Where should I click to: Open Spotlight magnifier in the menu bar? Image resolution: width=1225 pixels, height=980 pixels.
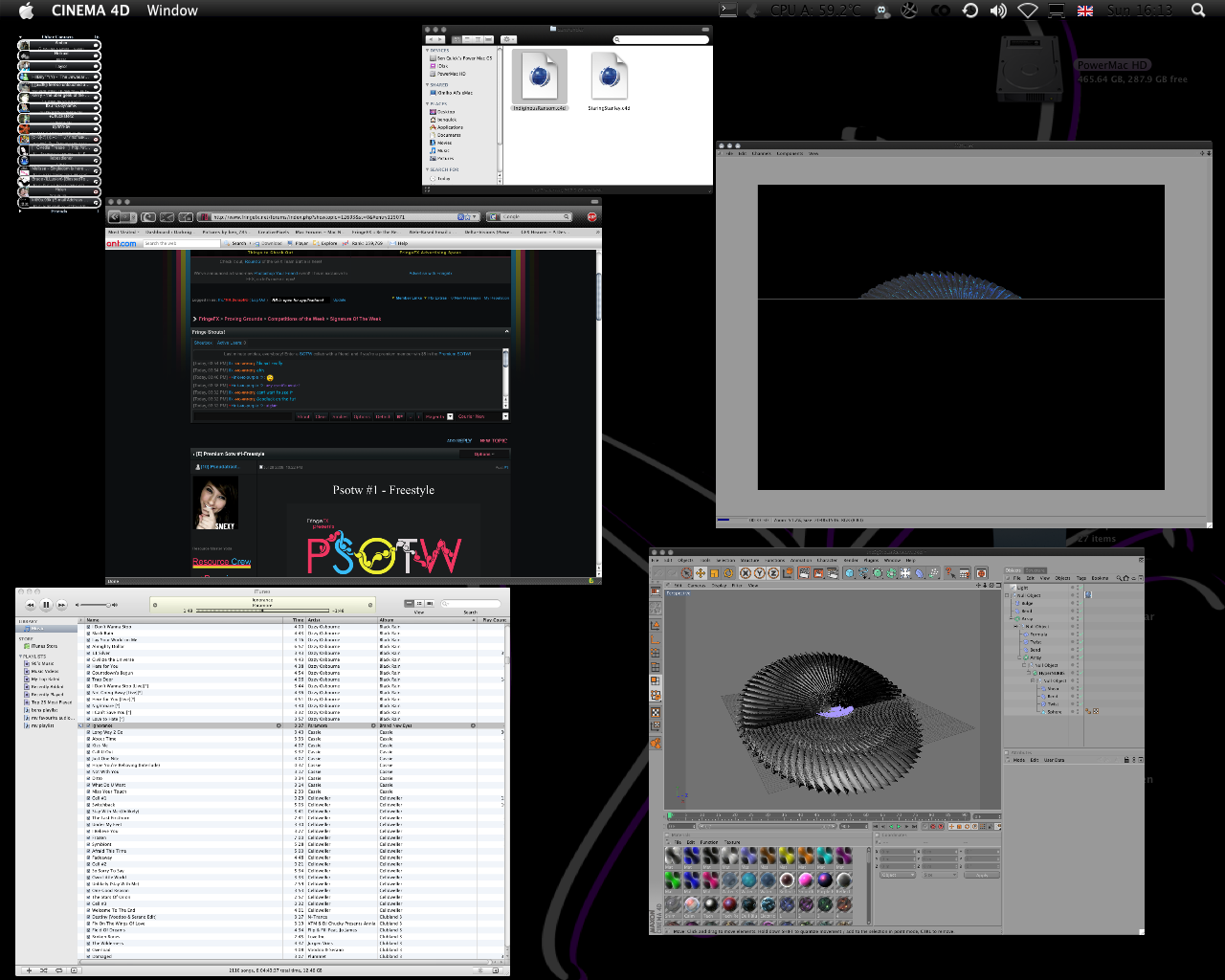pos(1198,11)
